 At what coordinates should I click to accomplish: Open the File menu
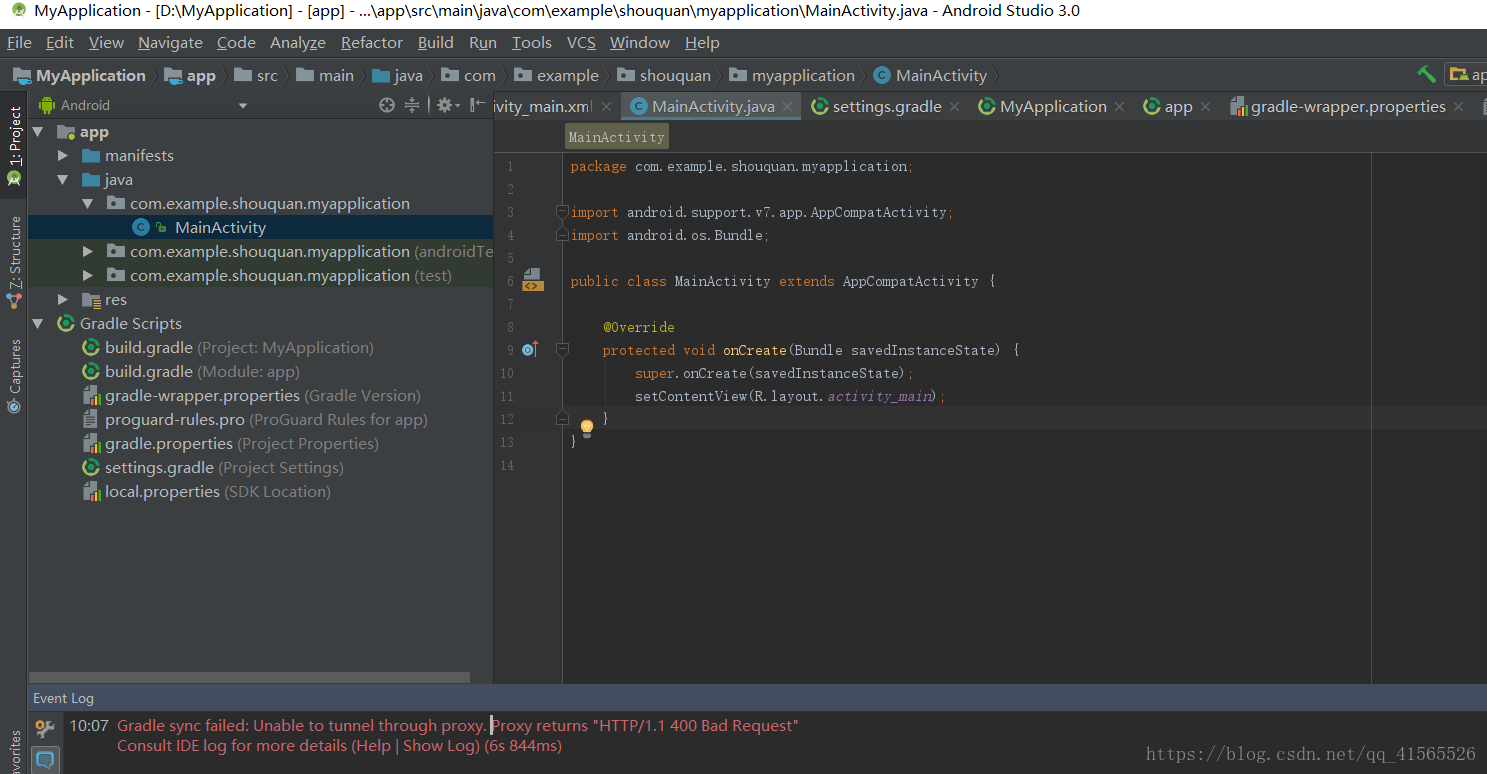coord(19,42)
